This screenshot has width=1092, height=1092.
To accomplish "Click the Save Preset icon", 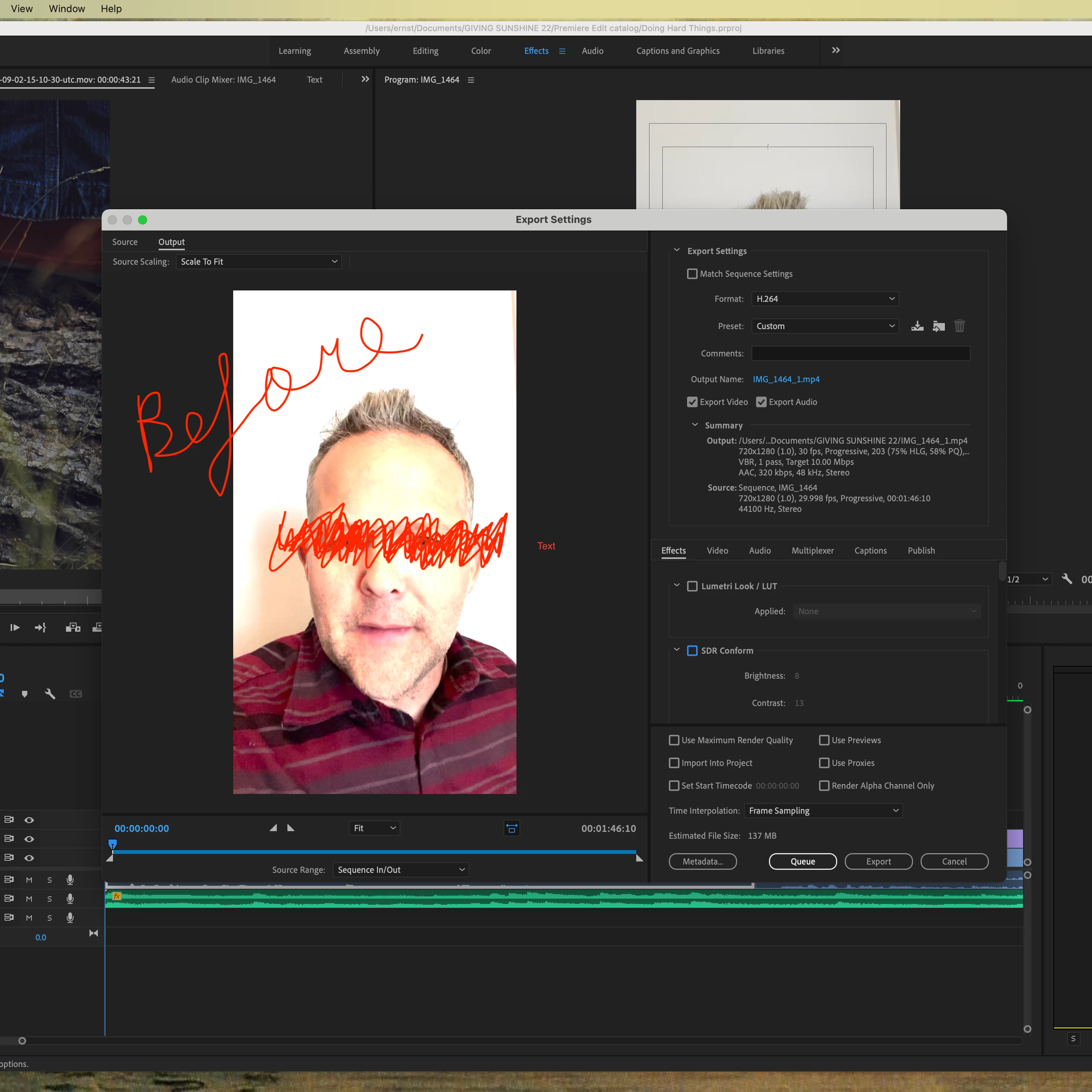I will click(917, 326).
